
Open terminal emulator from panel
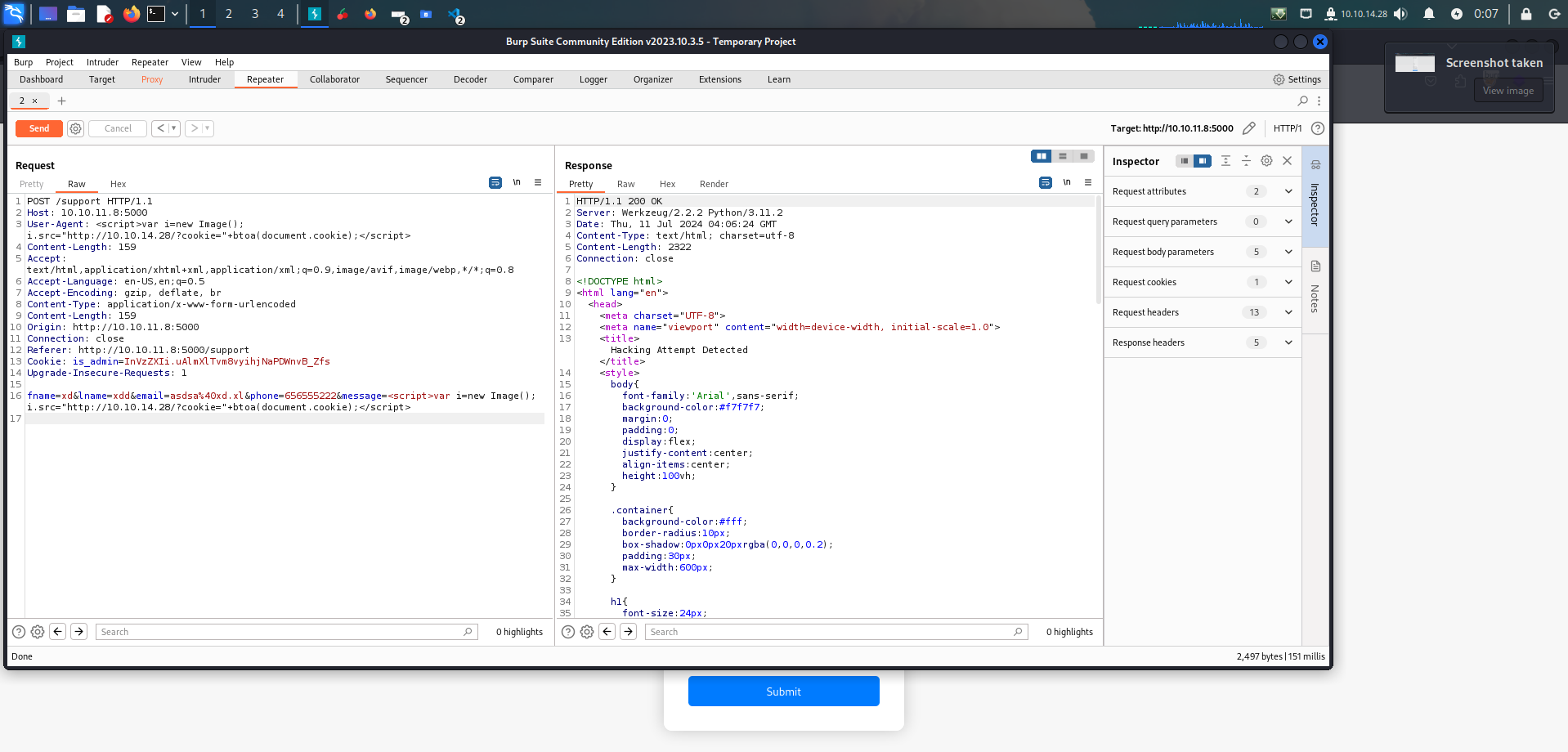[156, 14]
